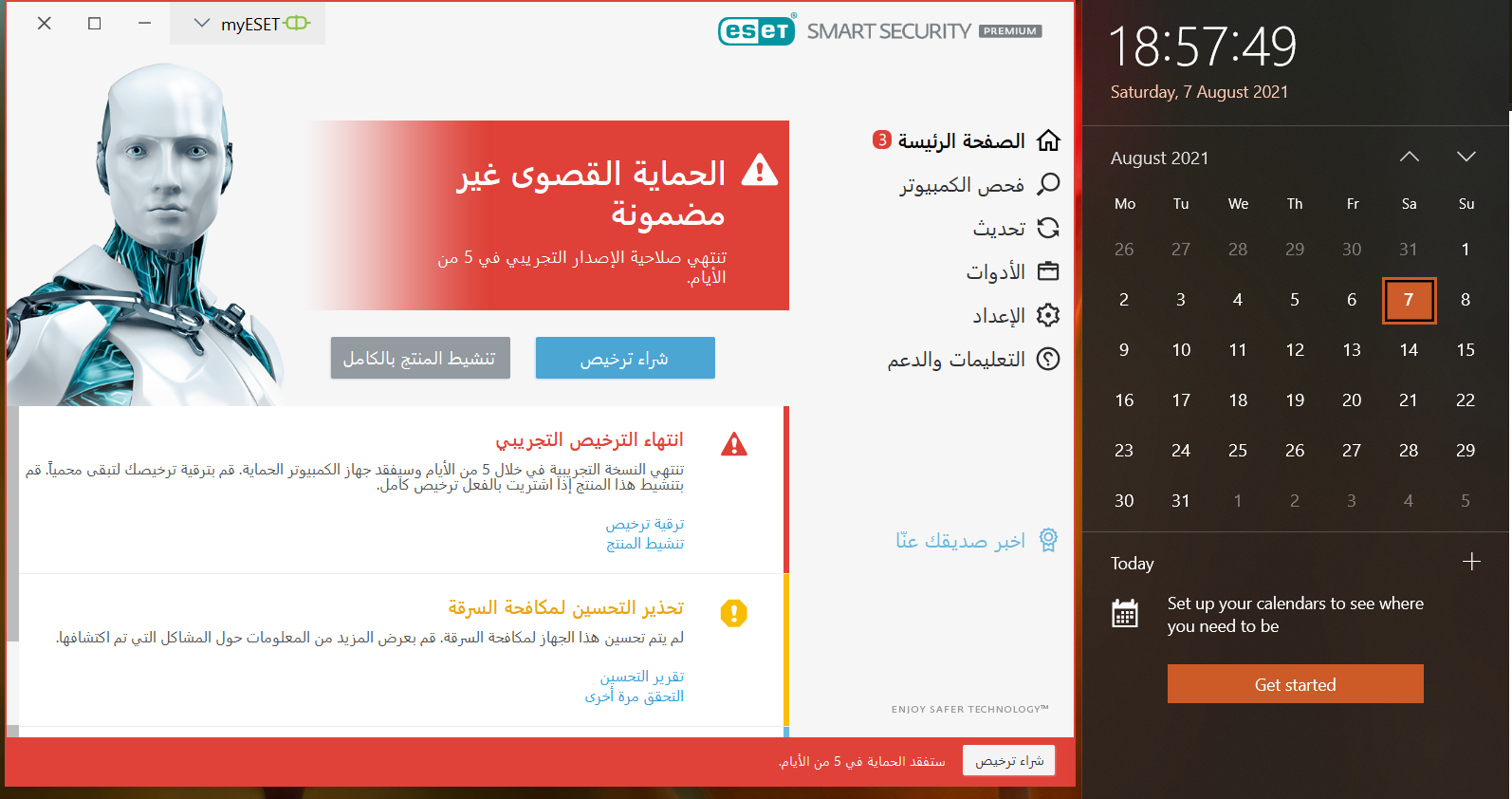Select تحديث menu item

click(x=999, y=228)
